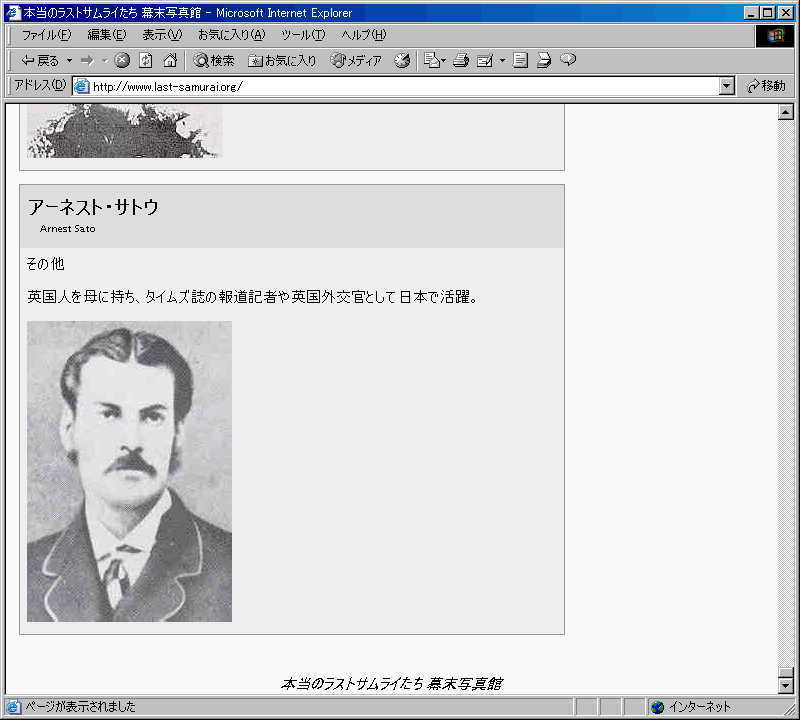Open the Media (メディア) pane
Viewport: 800px width, 720px height.
click(x=356, y=61)
